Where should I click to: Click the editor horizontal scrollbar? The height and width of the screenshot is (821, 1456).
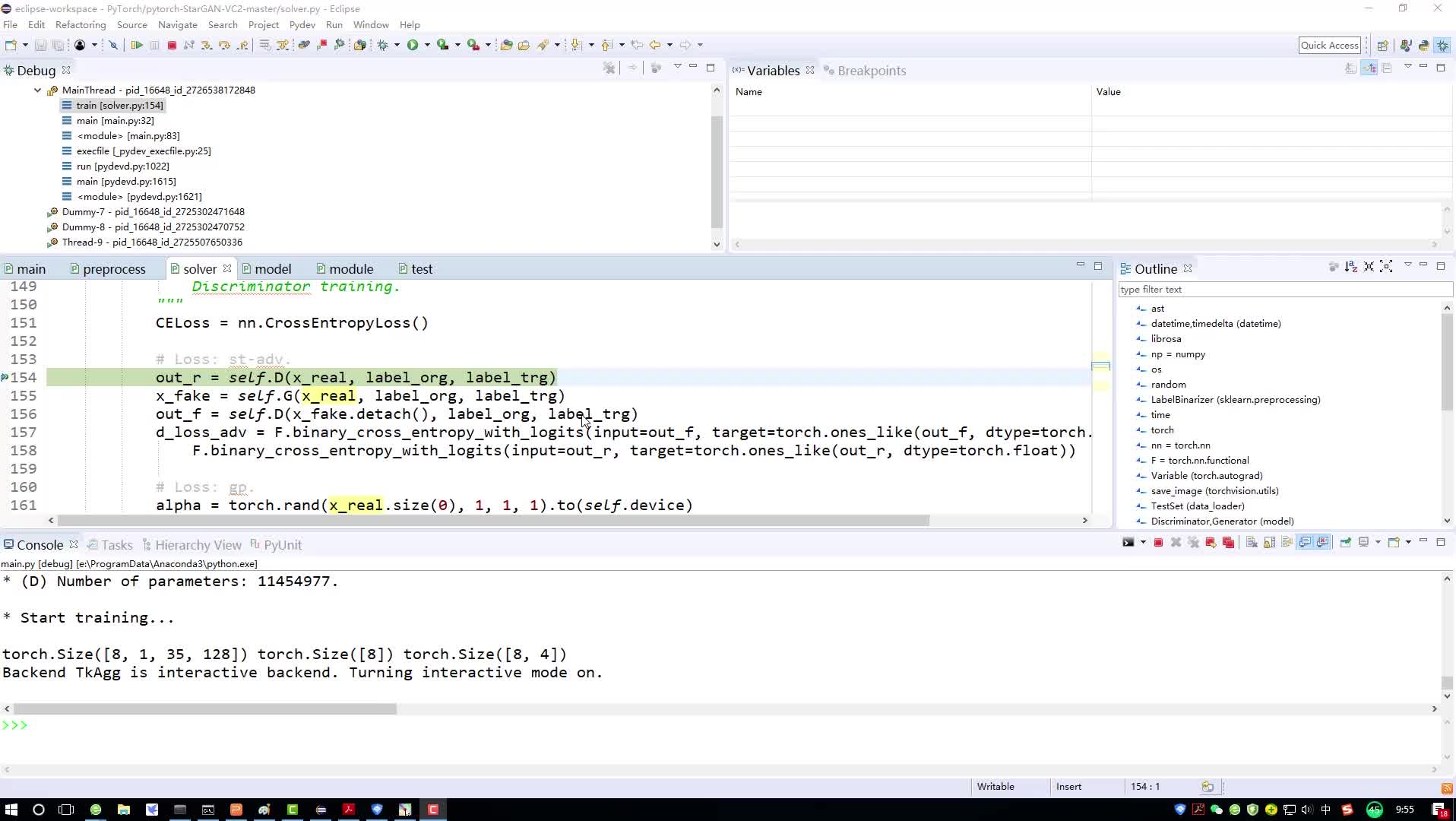(x=492, y=521)
